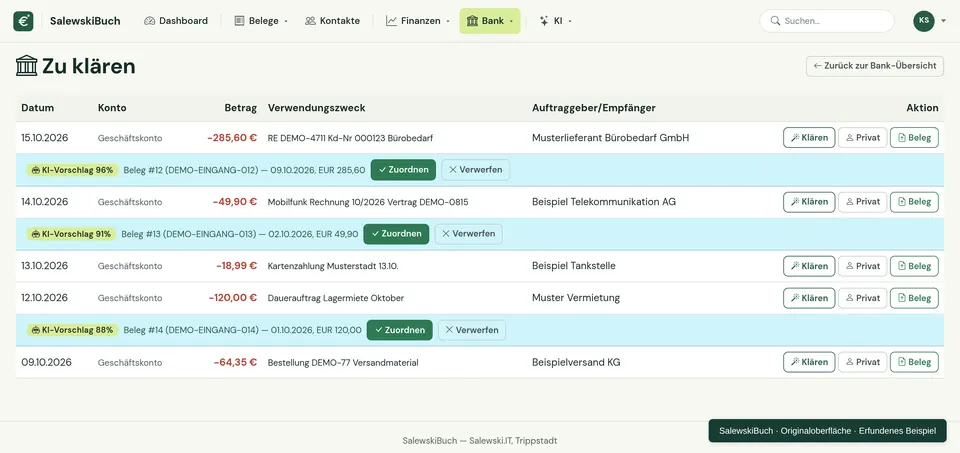Click the SalewskiBuch brand name
Screen dimensions: 960x453
point(85,21)
